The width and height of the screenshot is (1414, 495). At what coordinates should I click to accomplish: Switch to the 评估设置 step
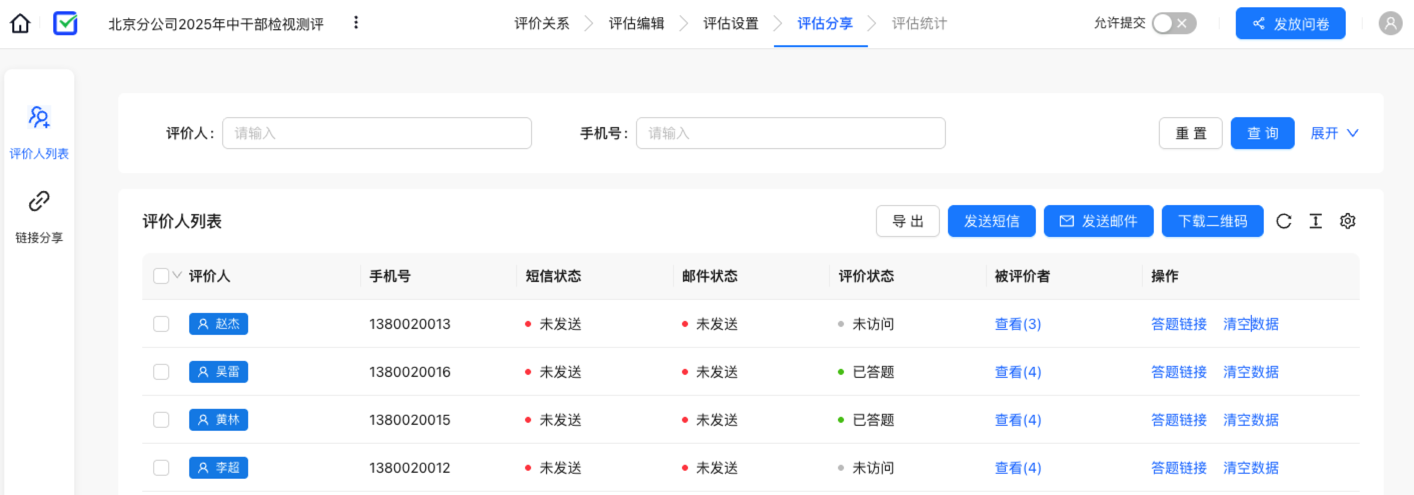click(730, 23)
